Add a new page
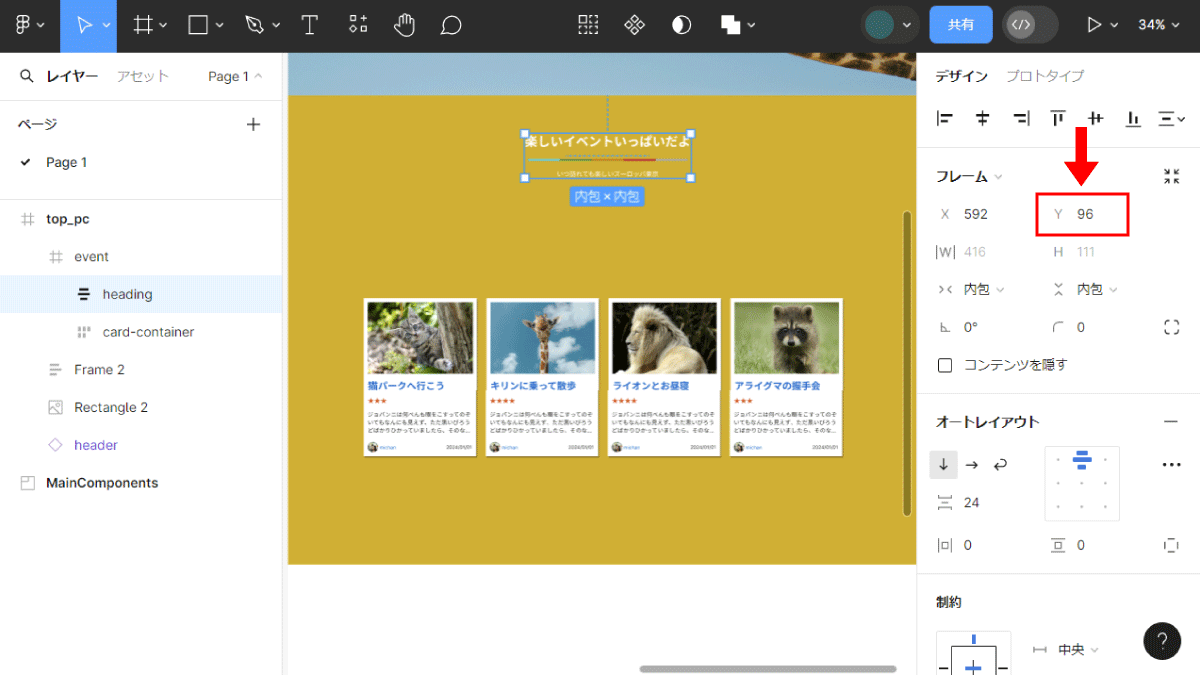 tap(253, 124)
